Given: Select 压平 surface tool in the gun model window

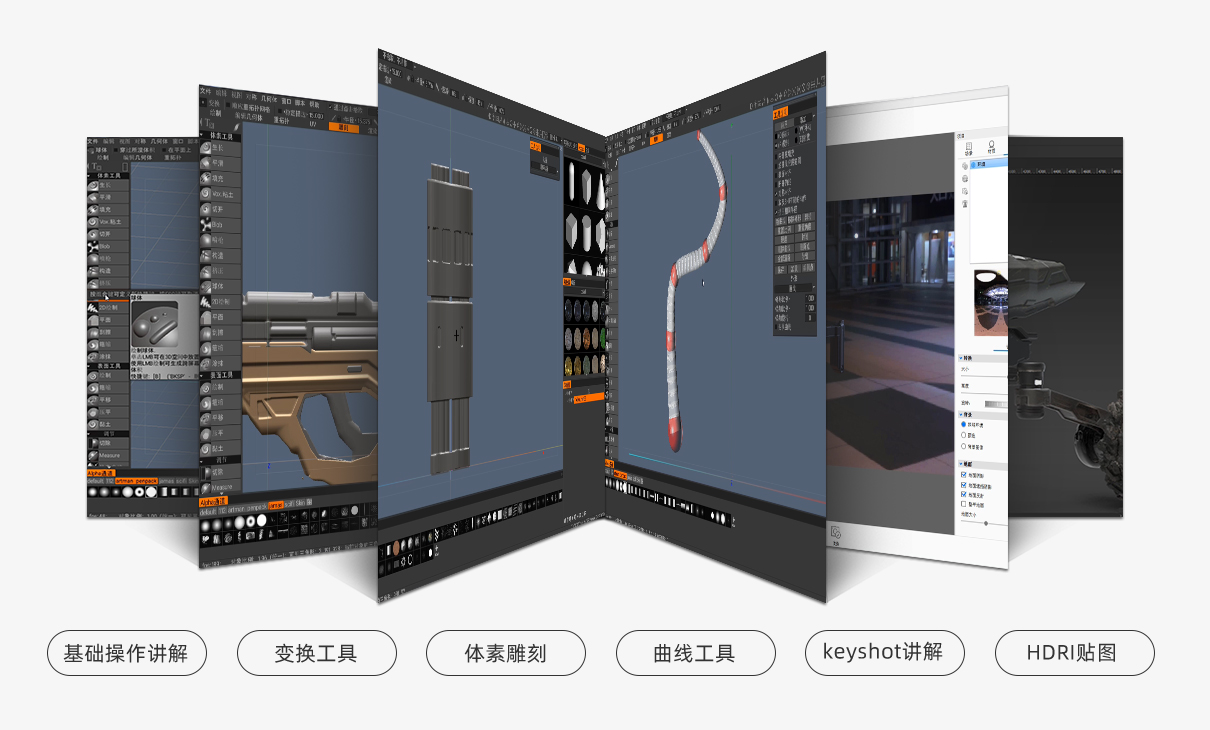Looking at the screenshot, I should point(220,433).
